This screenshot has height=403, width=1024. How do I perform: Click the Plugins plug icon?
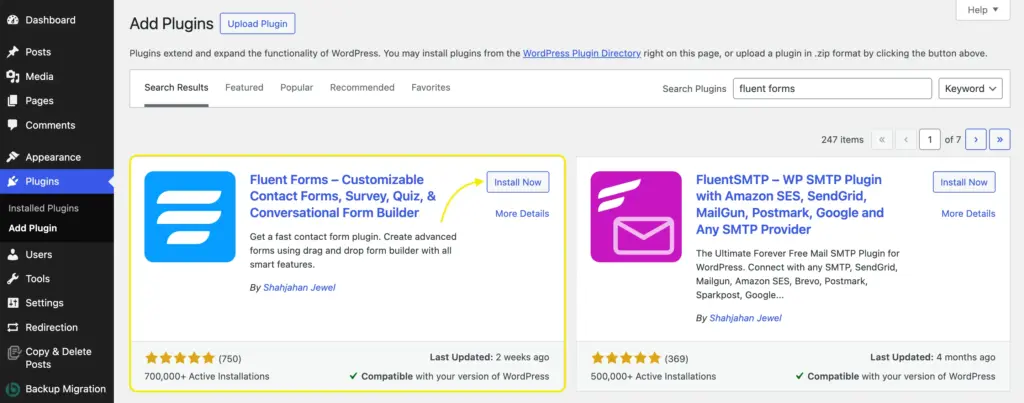(x=12, y=182)
